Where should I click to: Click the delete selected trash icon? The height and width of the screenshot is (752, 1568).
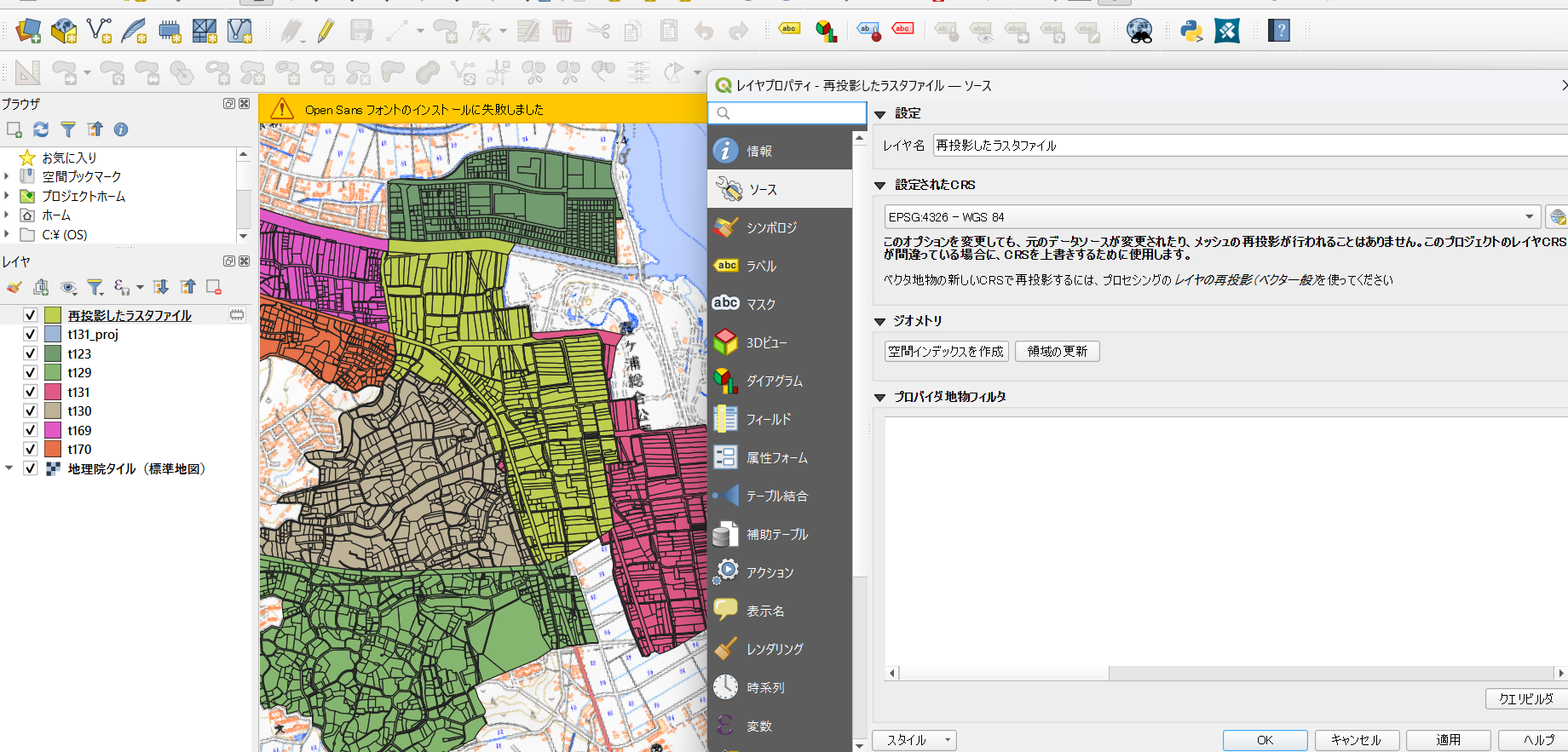[x=562, y=32]
